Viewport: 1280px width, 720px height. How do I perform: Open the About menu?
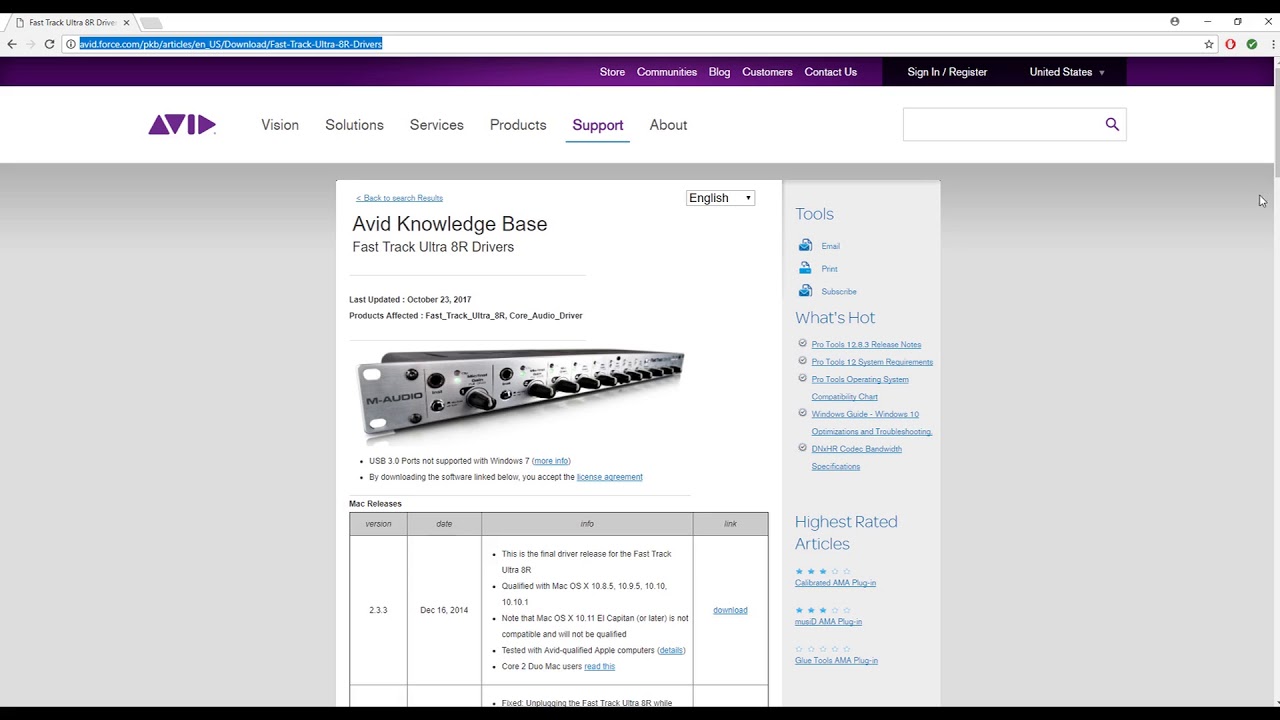[x=668, y=125]
